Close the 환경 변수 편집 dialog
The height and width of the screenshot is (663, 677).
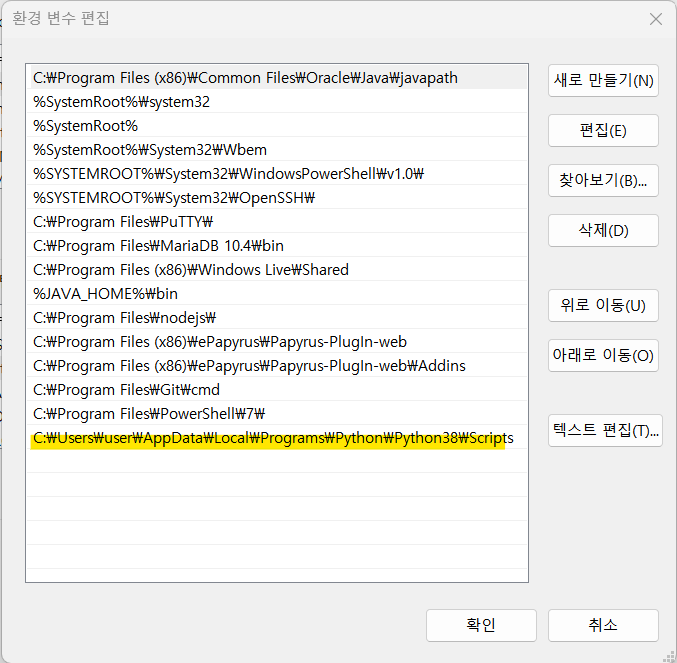pos(655,19)
